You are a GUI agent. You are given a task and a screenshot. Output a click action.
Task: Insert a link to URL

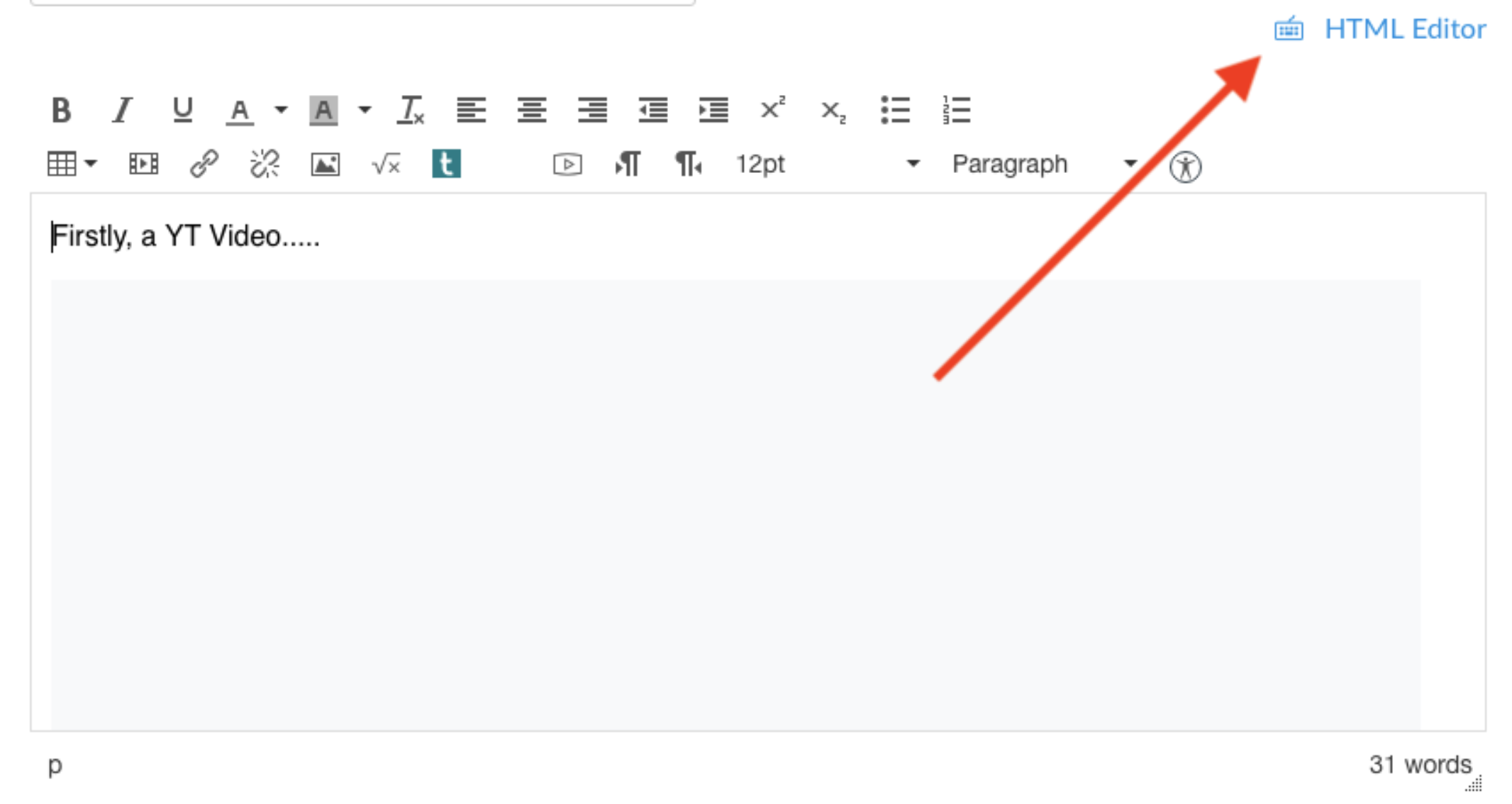click(204, 164)
